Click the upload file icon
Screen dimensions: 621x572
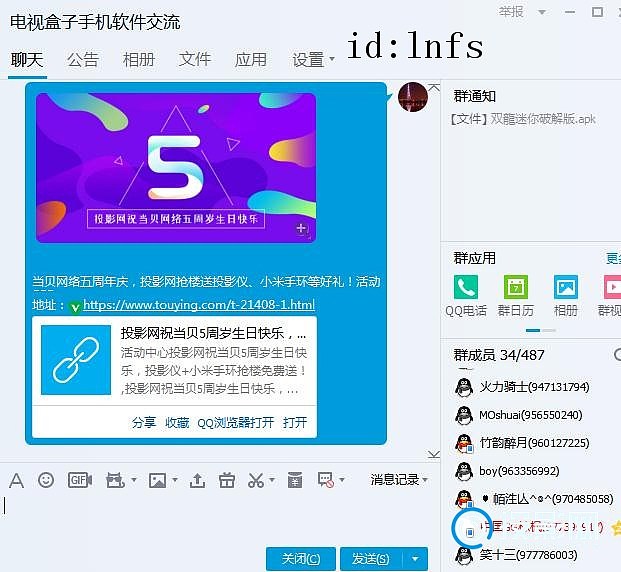(x=197, y=480)
